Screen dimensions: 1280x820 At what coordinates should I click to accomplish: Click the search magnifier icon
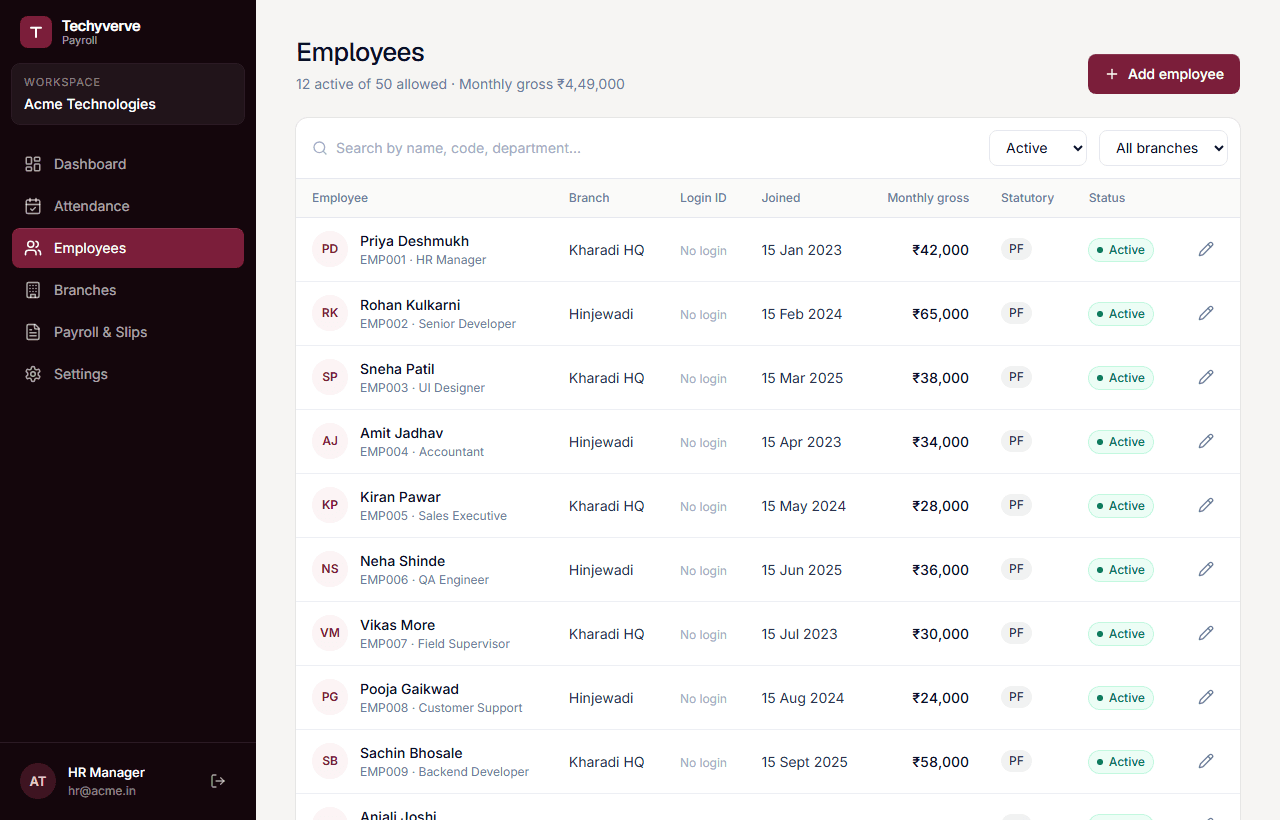pos(320,148)
